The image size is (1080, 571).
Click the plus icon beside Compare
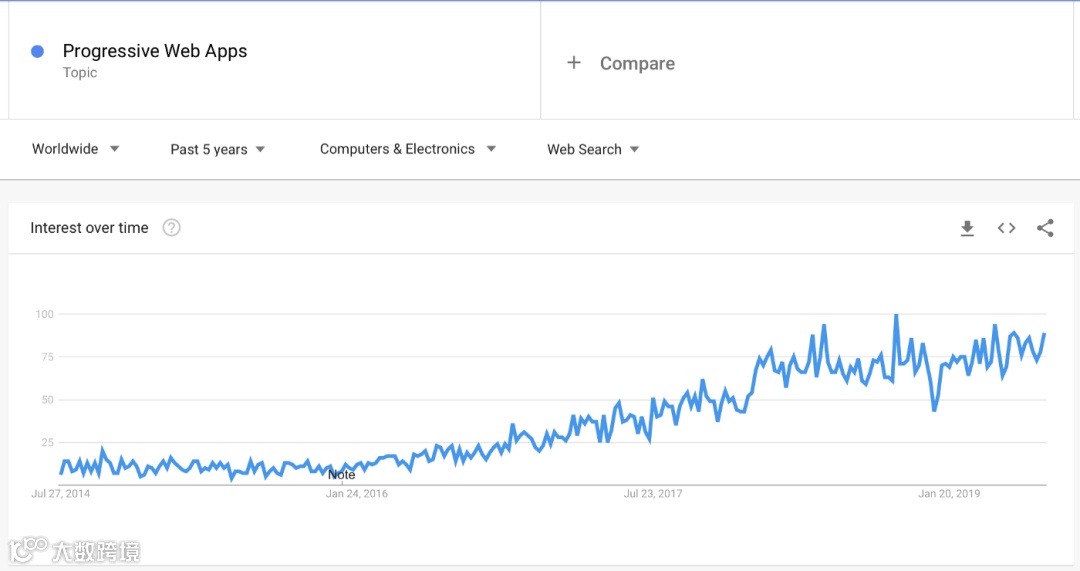click(x=574, y=63)
